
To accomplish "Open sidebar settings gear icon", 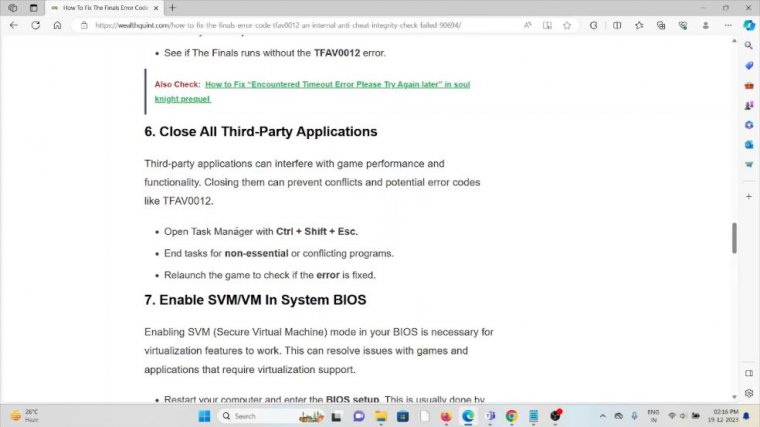I will coord(748,393).
